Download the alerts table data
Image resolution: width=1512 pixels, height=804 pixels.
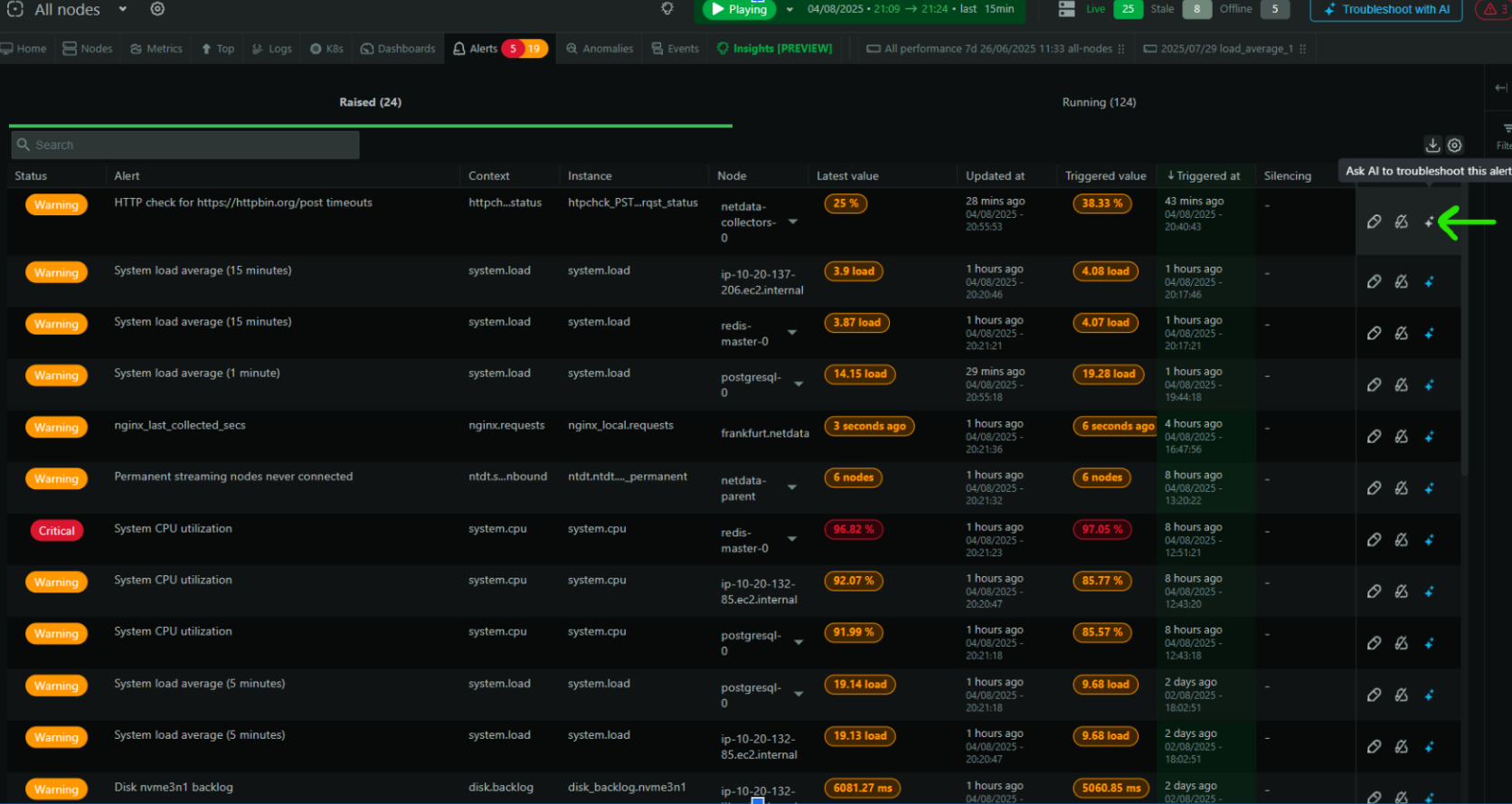(1432, 146)
